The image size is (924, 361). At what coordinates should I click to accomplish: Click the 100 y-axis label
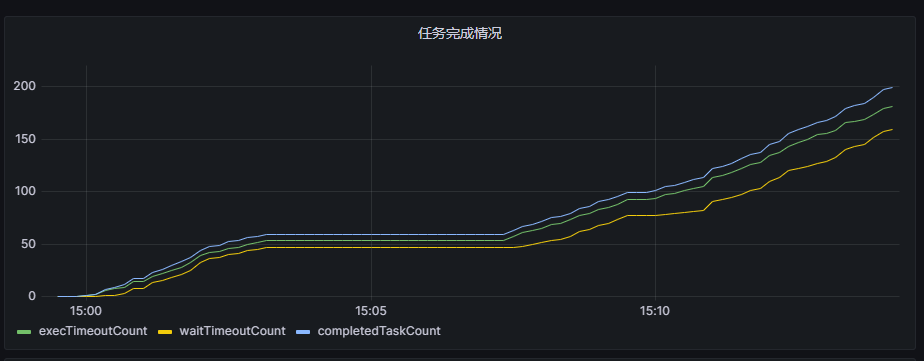(25, 191)
